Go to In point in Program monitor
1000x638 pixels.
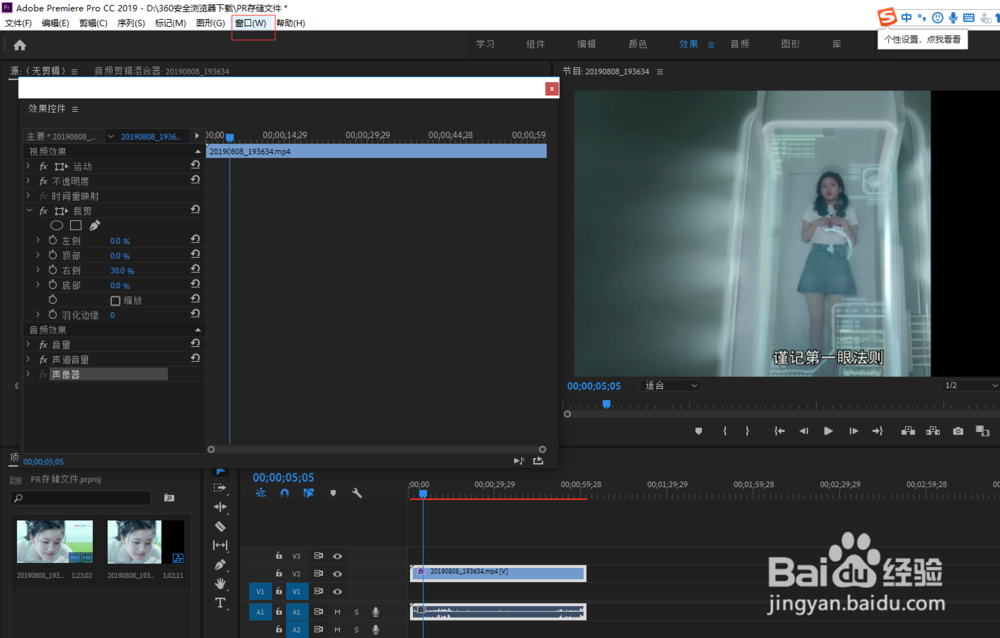[779, 431]
